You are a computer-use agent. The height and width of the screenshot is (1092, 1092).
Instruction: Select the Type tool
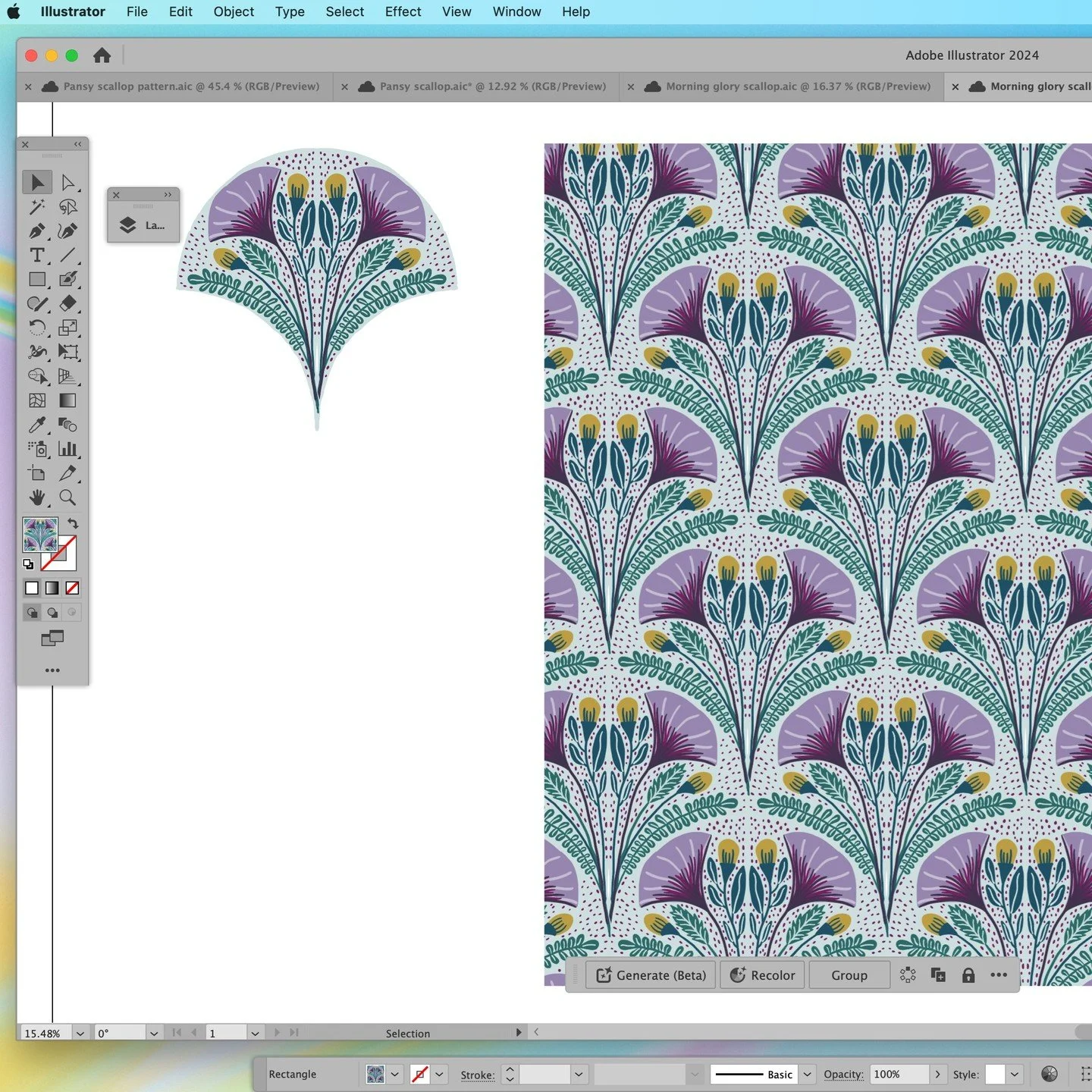pos(38,256)
